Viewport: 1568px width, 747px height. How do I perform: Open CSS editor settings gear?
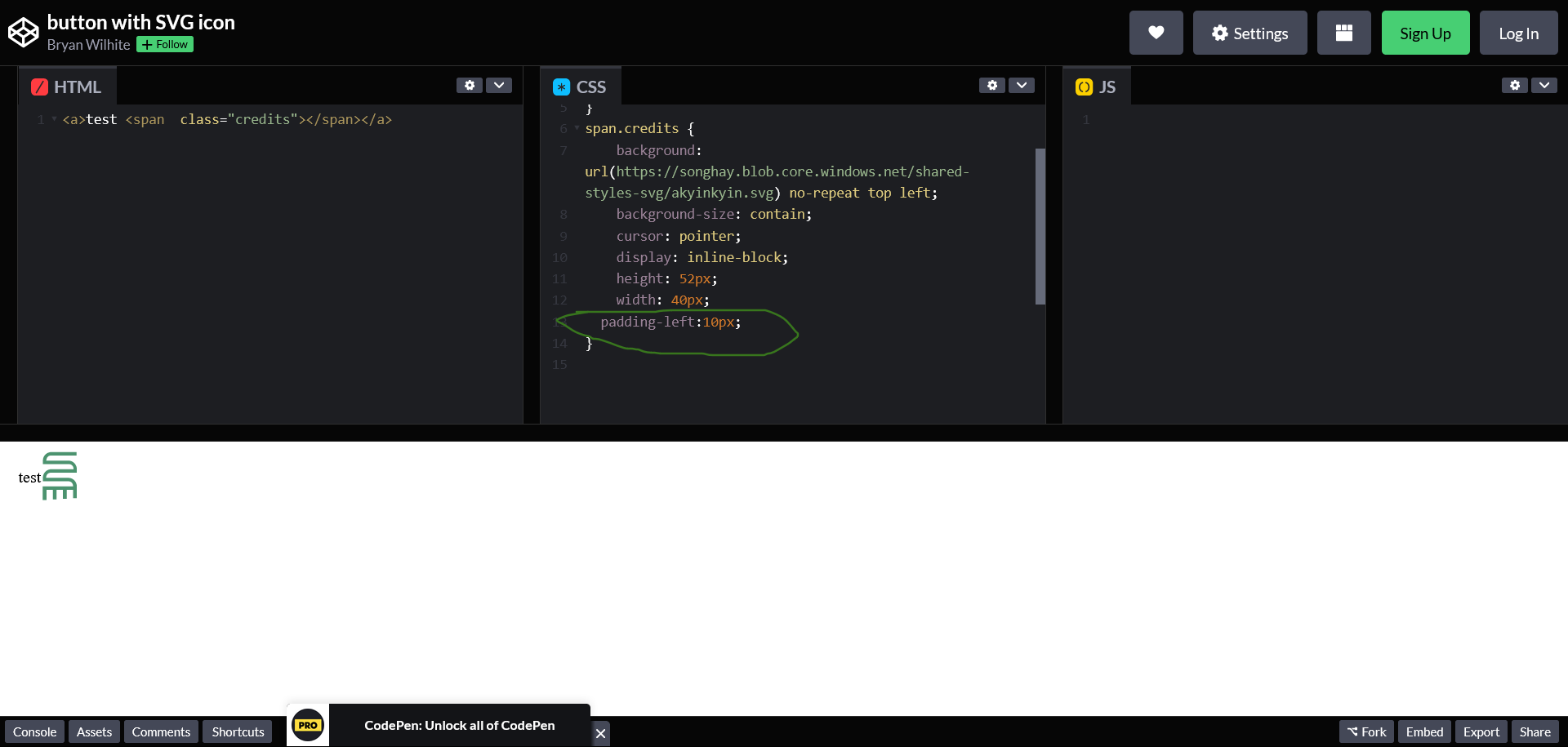click(992, 85)
